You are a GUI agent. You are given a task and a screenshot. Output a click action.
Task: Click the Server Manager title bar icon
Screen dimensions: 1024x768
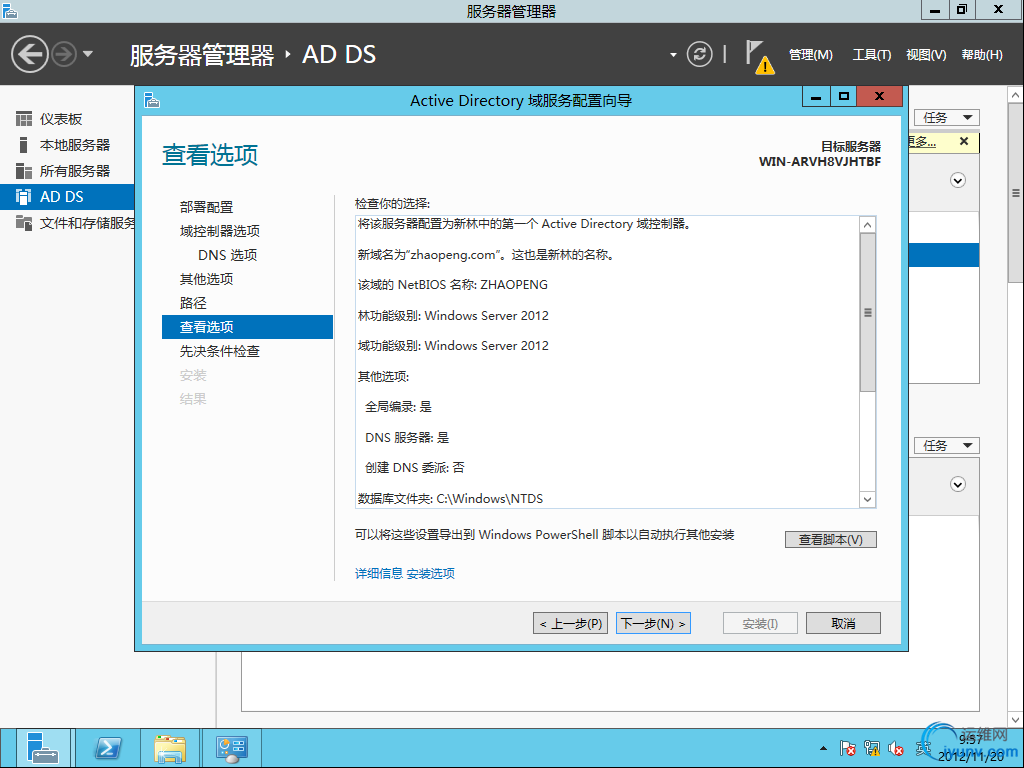9,10
